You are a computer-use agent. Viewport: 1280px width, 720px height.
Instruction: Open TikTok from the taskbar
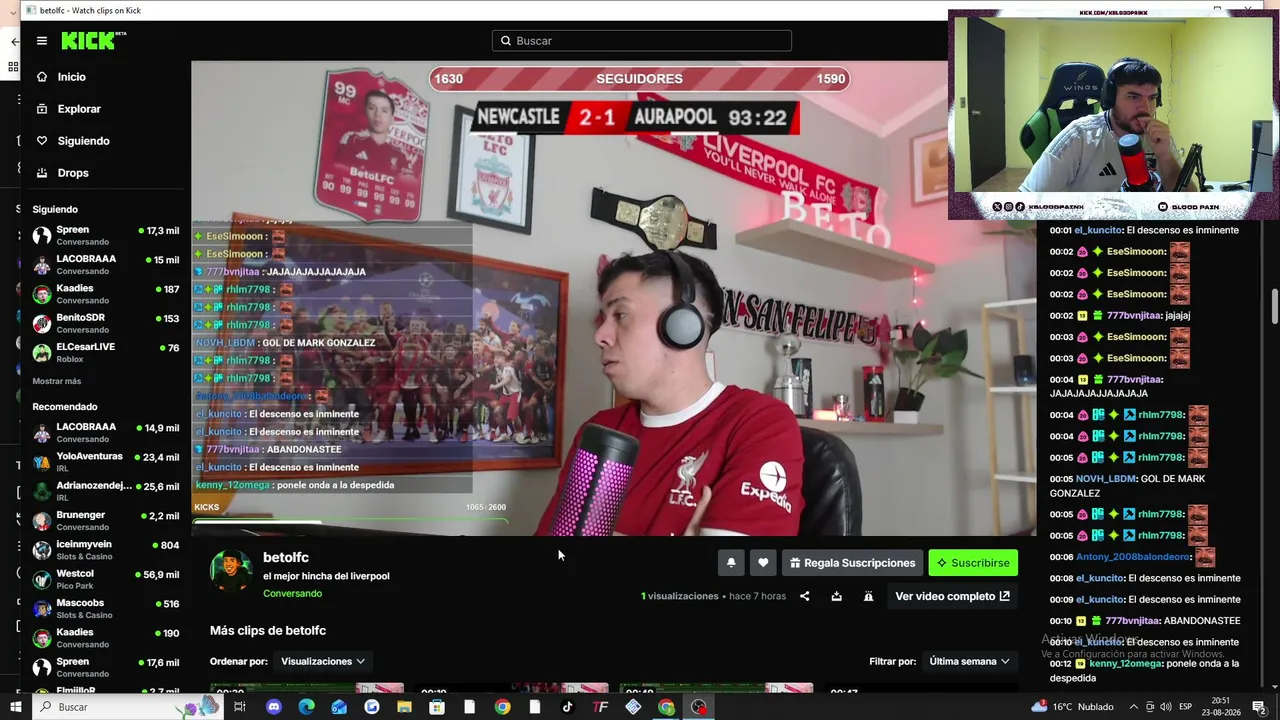[567, 707]
